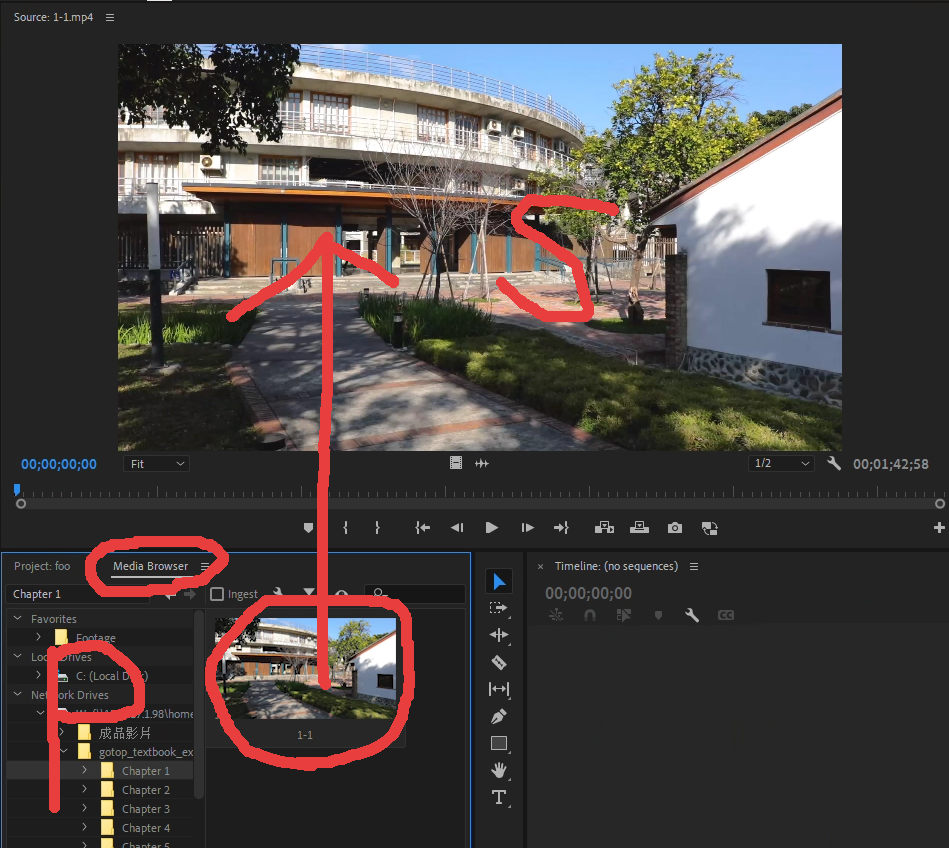Enable the Ingest checkbox
The image size is (949, 848).
click(217, 594)
